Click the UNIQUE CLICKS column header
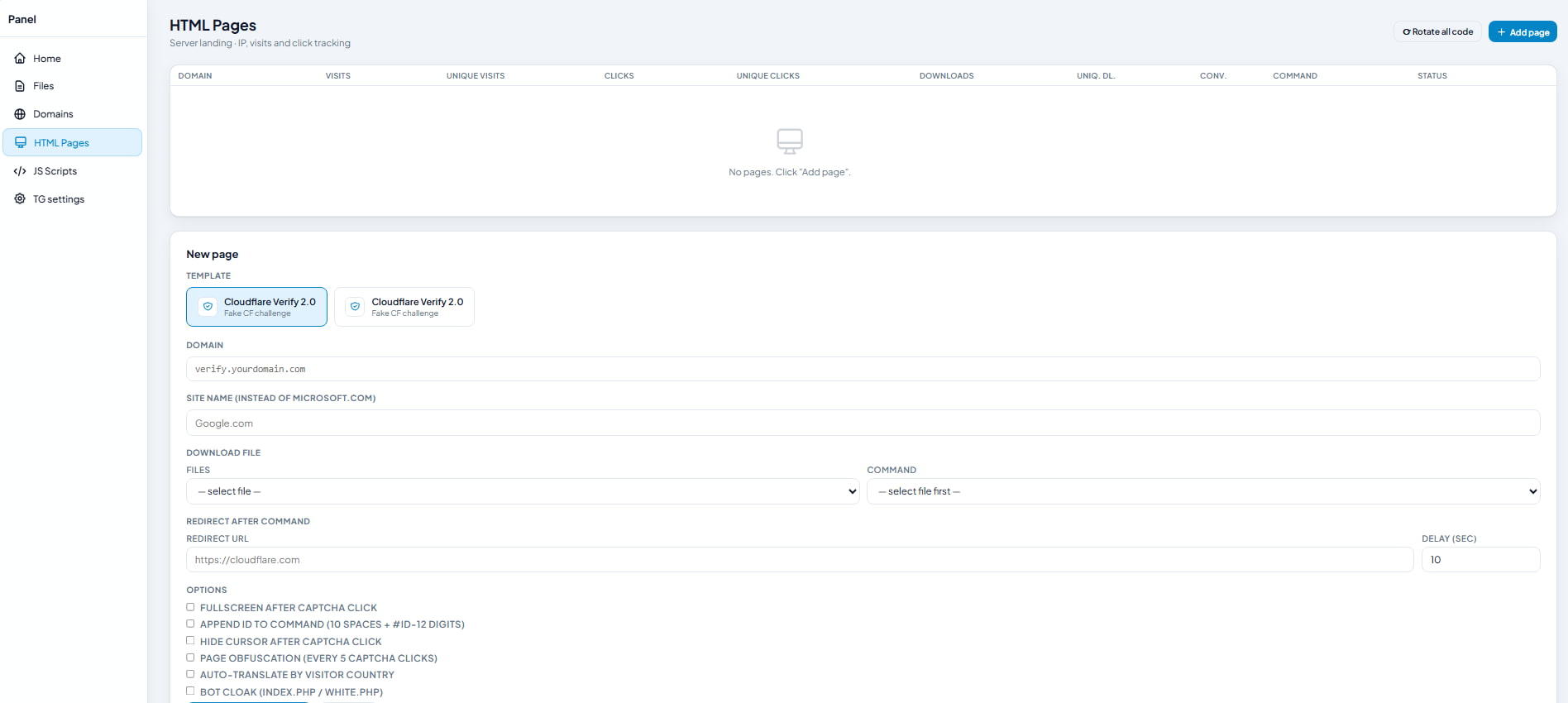 (x=768, y=76)
